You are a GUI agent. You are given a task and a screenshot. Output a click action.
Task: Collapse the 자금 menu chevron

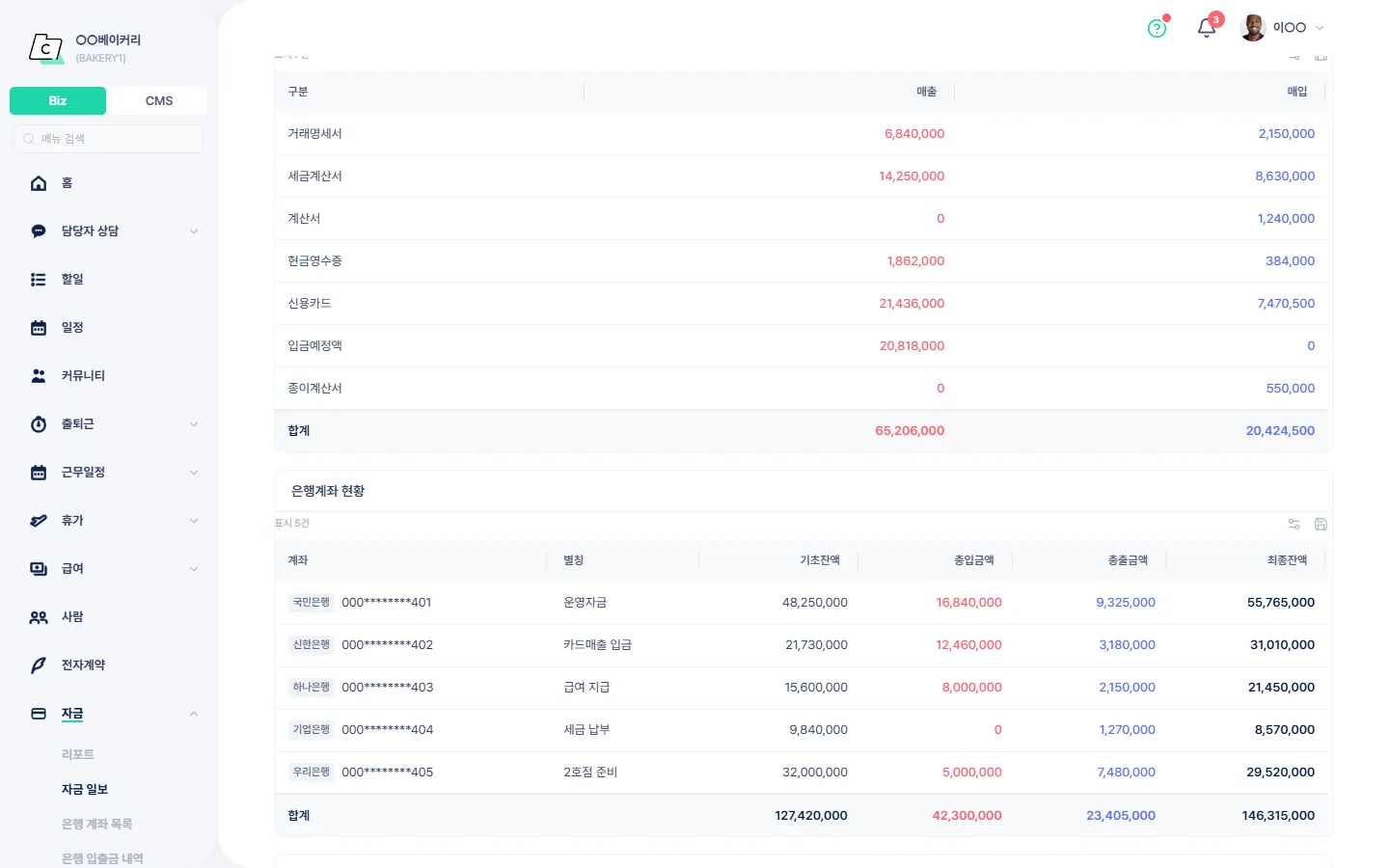(194, 714)
